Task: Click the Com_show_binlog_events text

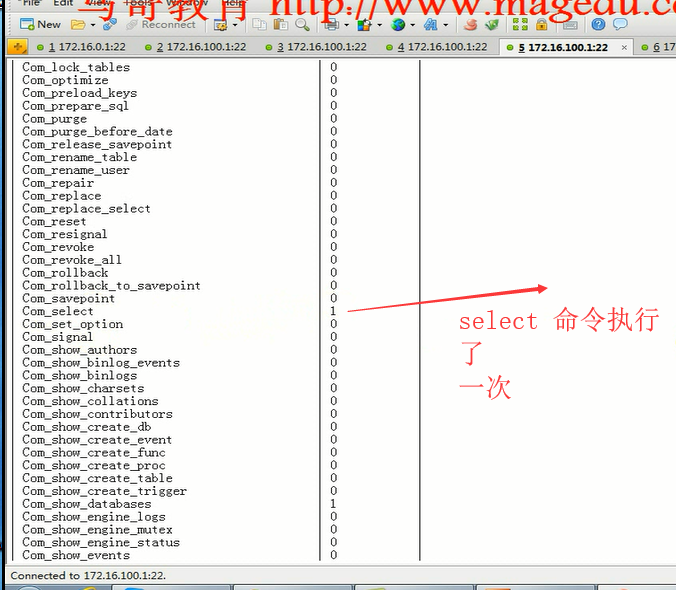Action: [101, 363]
